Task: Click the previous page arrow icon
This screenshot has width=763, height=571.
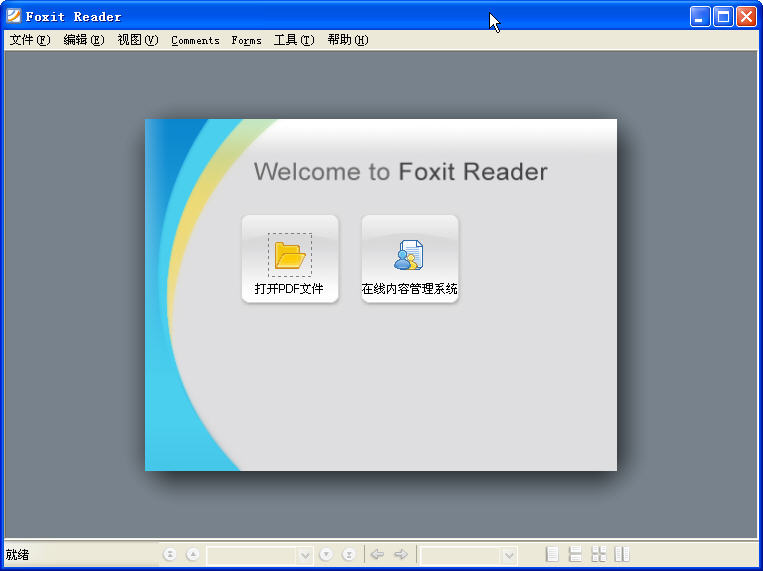Action: [193, 554]
